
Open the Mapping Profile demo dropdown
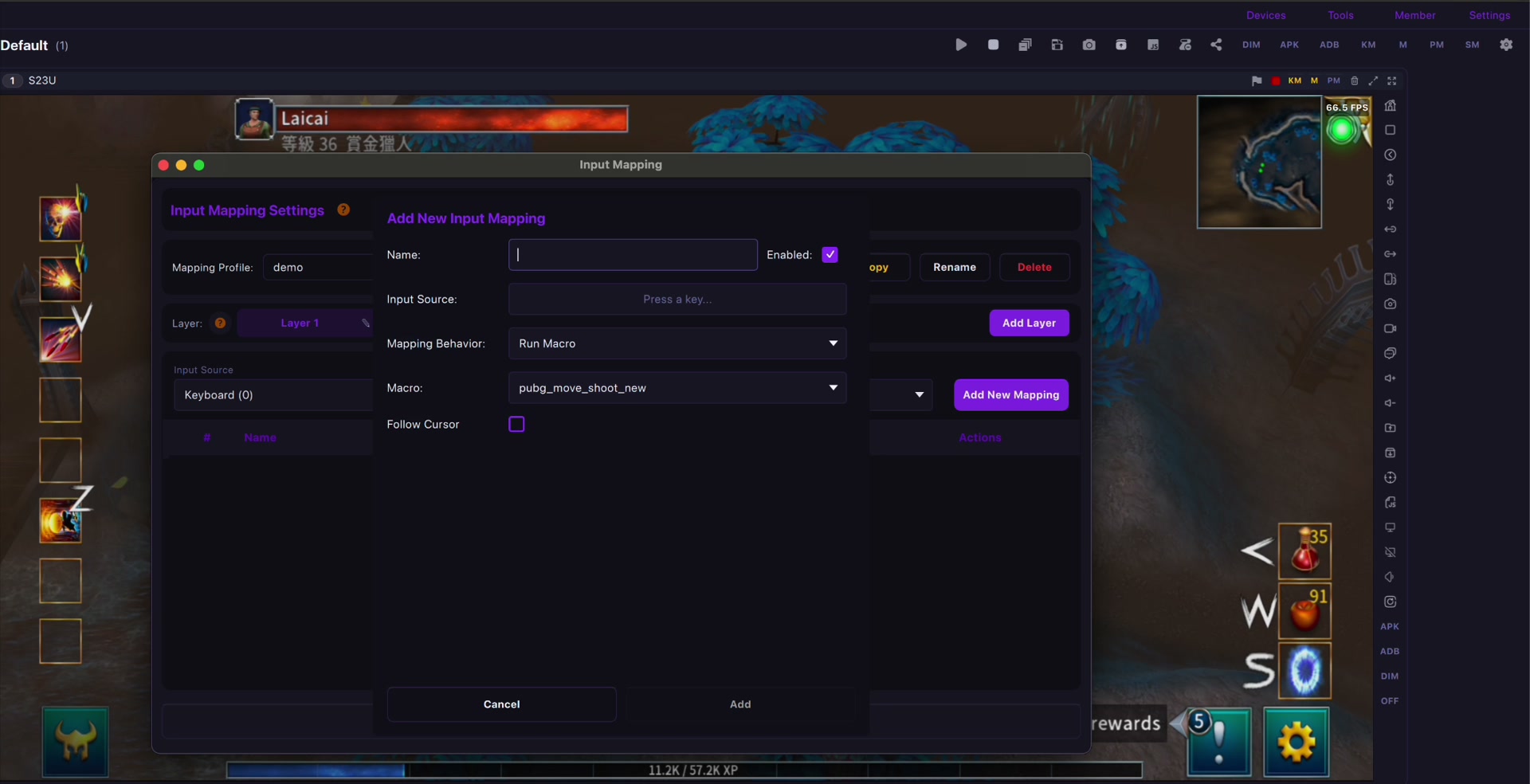click(318, 267)
